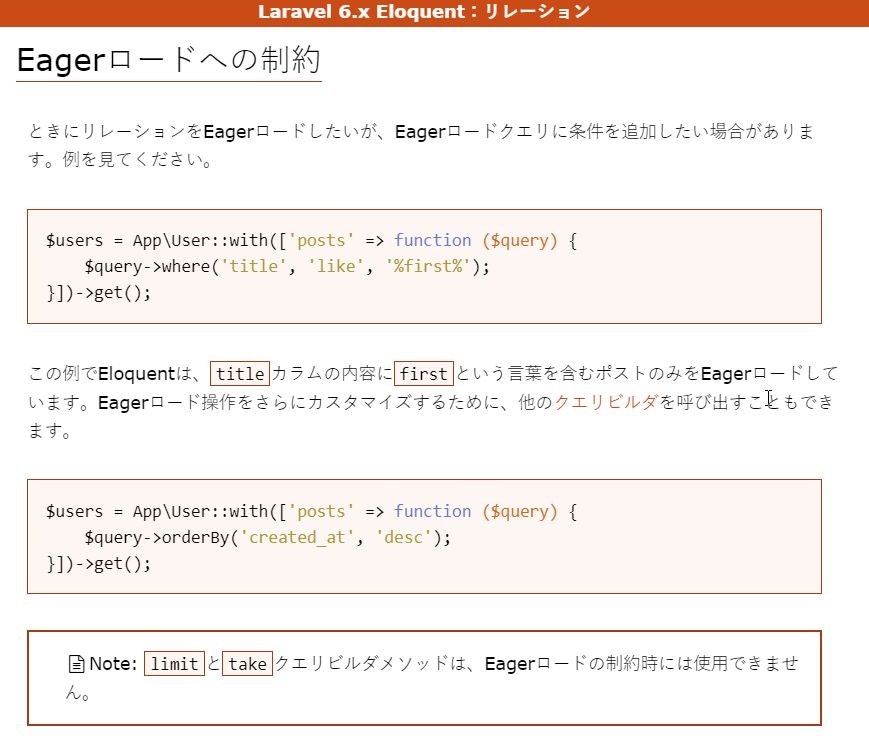Open the クエリビルダ link
Screen dimensions: 869x739
[x=606, y=402]
